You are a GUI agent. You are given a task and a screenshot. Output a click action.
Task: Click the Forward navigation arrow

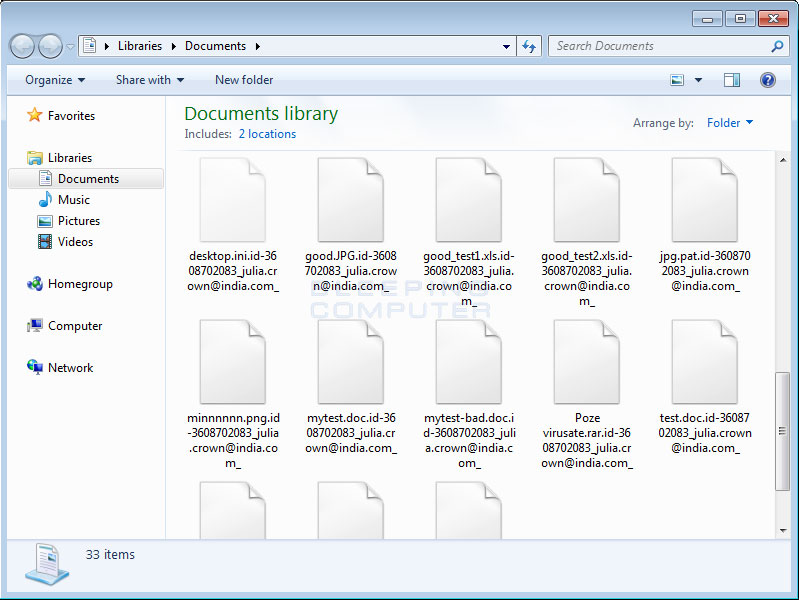(x=50, y=46)
